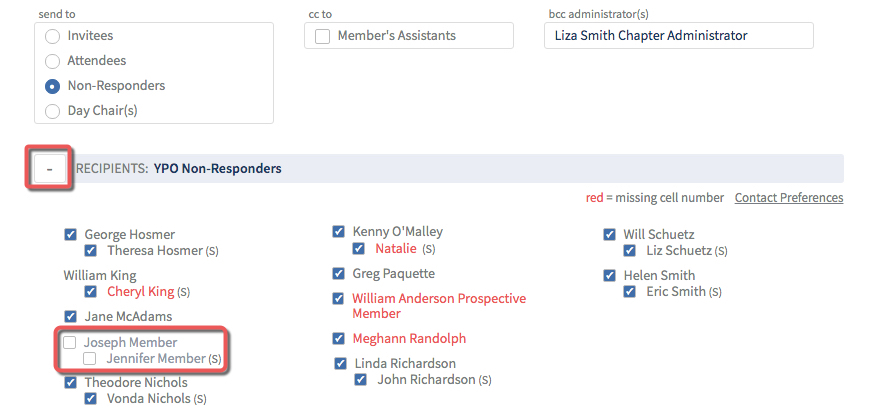
Task: Toggle Greg Paquette checkbox
Action: click(338, 274)
